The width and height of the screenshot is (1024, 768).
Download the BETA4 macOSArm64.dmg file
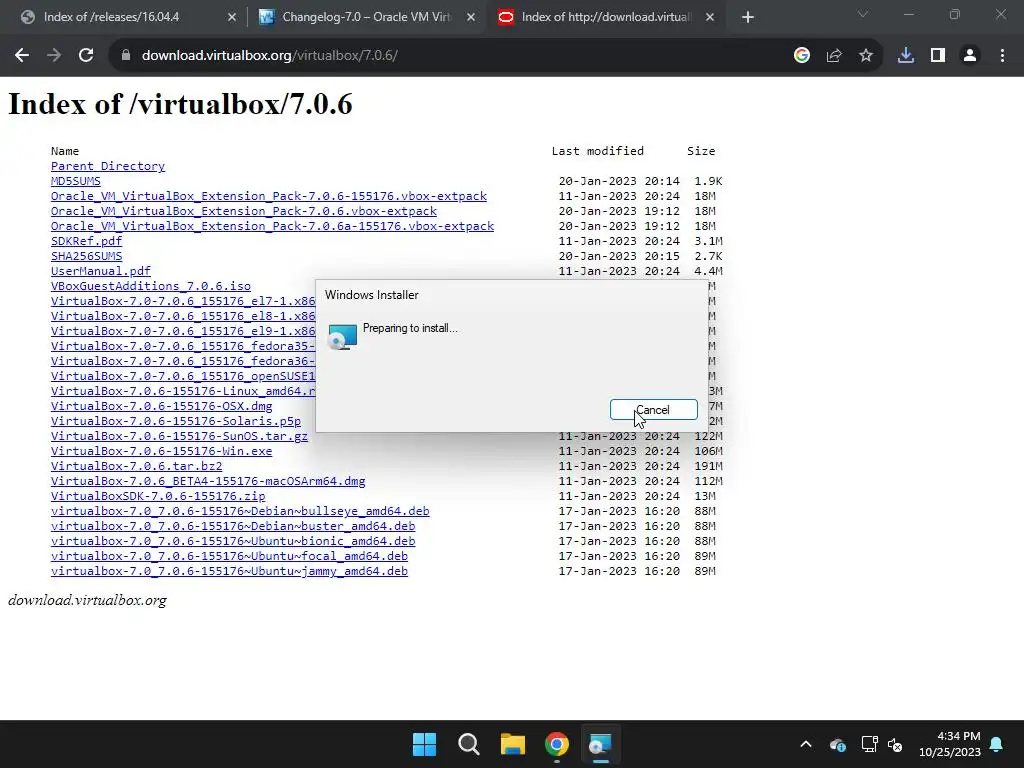pyautogui.click(x=208, y=481)
